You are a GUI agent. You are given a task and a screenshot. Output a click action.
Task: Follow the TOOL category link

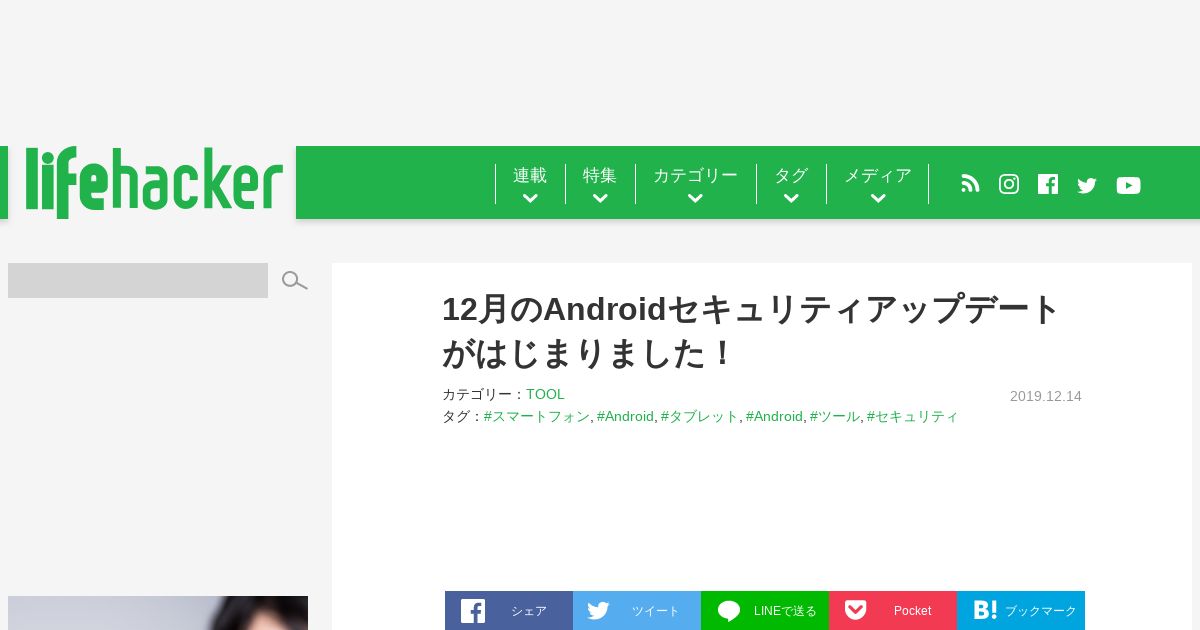click(x=545, y=394)
